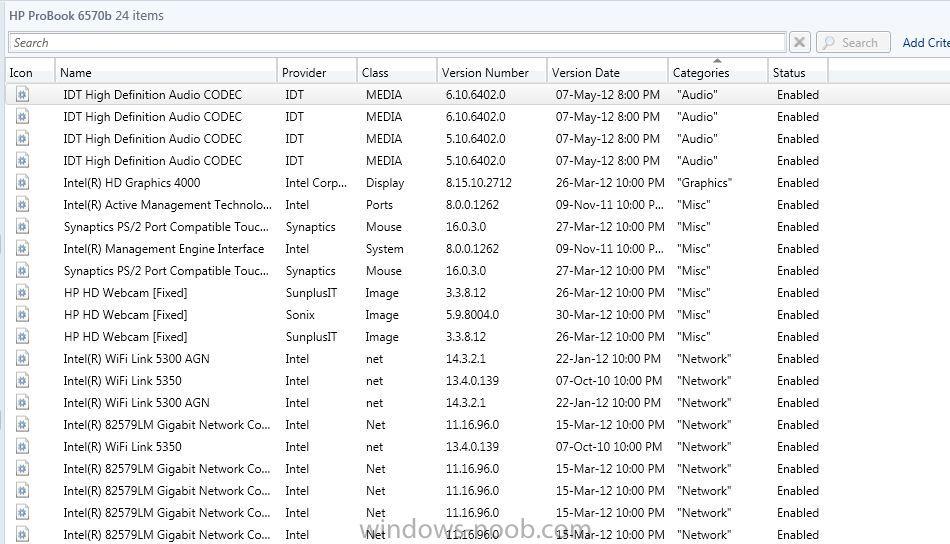This screenshot has height=544, width=950.
Task: Select the icon of the Sonix HP HD Webcam driver
Action: [22, 314]
